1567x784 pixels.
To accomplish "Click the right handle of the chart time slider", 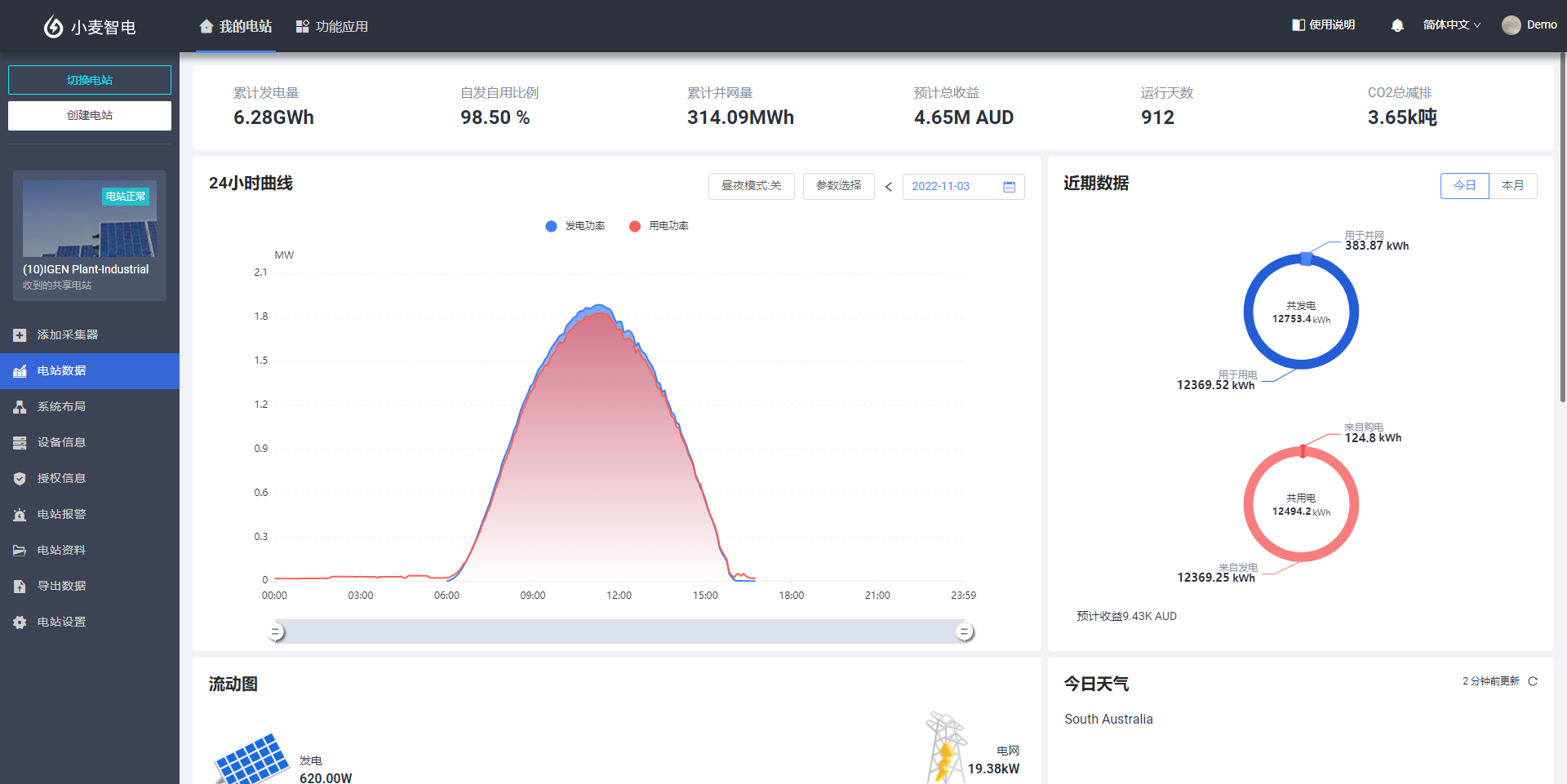I will coord(965,632).
